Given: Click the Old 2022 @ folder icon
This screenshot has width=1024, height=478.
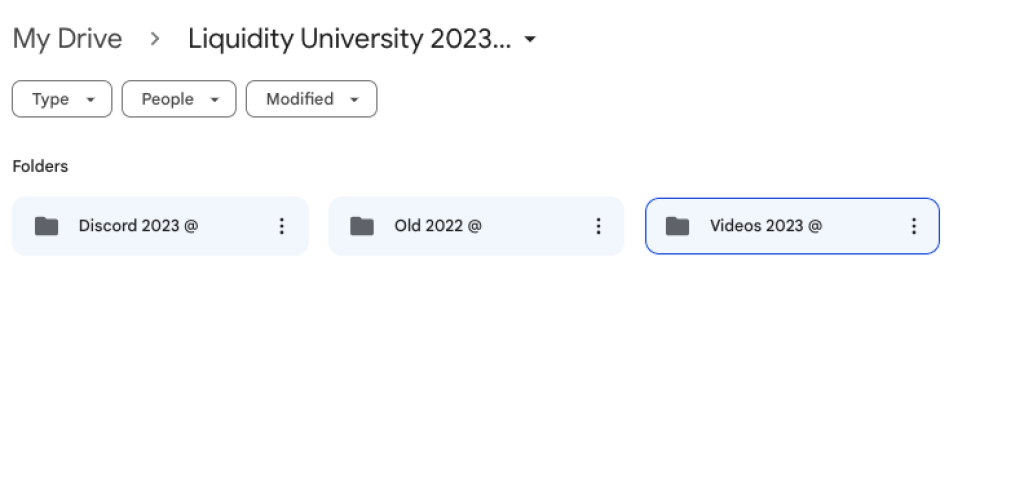Looking at the screenshot, I should tap(362, 226).
